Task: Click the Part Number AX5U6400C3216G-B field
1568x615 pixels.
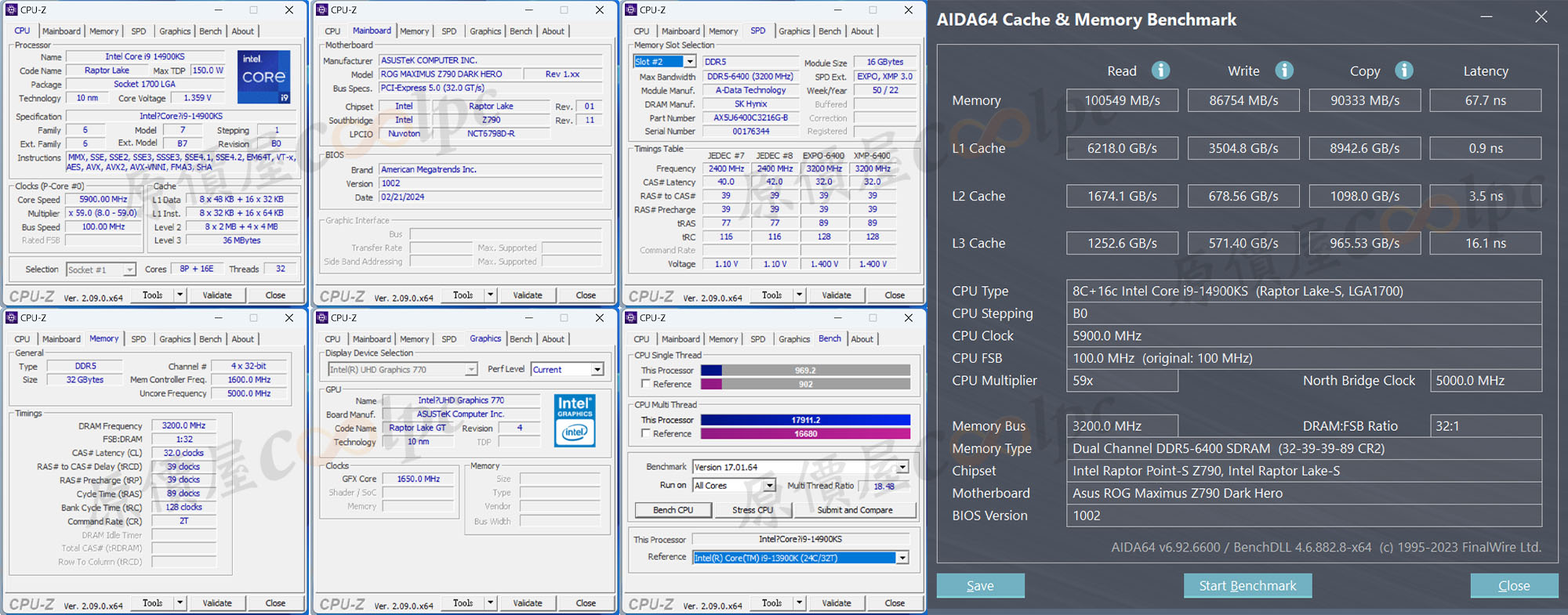Action: (x=750, y=118)
